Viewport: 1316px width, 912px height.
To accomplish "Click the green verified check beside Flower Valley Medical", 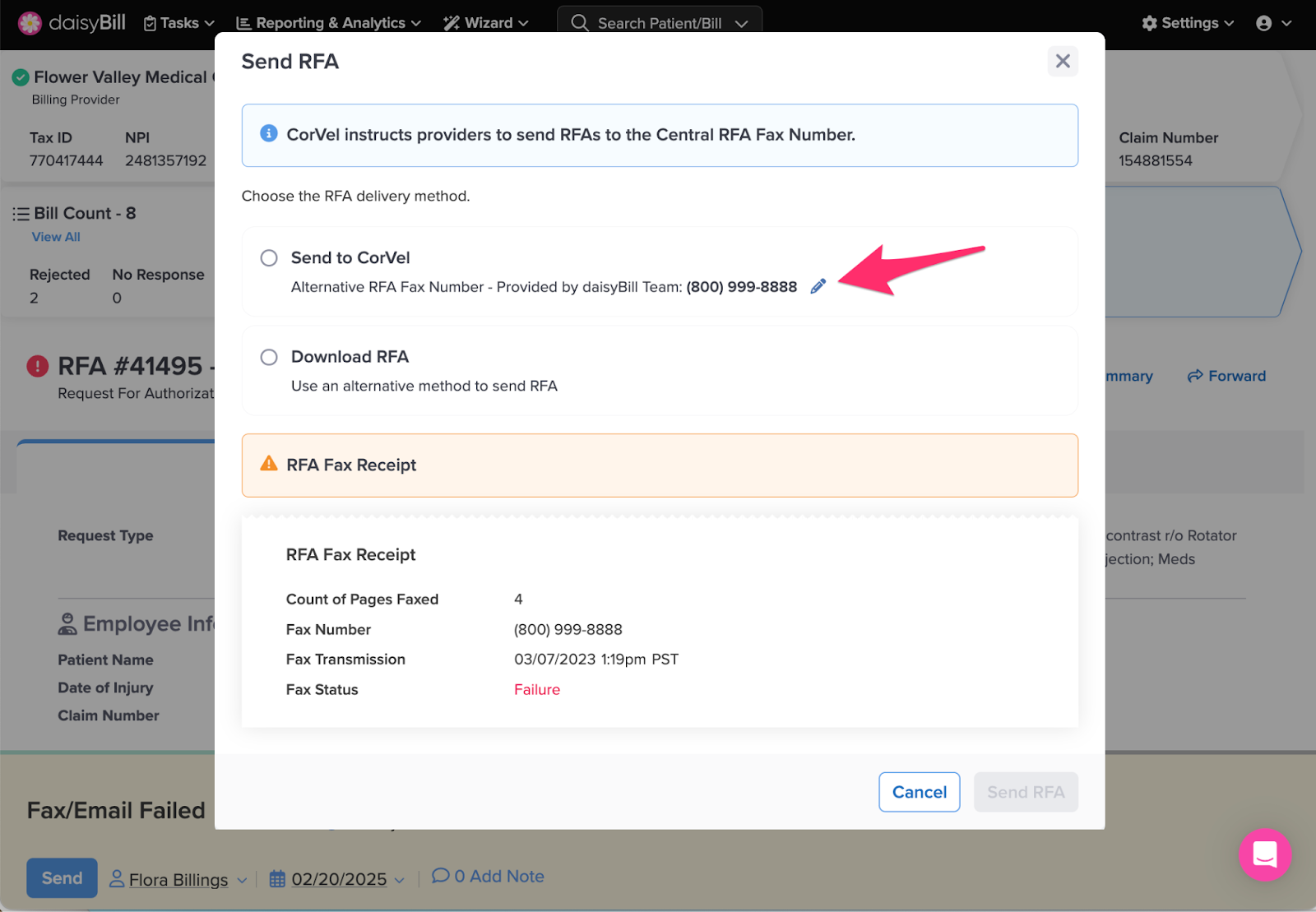I will pos(21,77).
